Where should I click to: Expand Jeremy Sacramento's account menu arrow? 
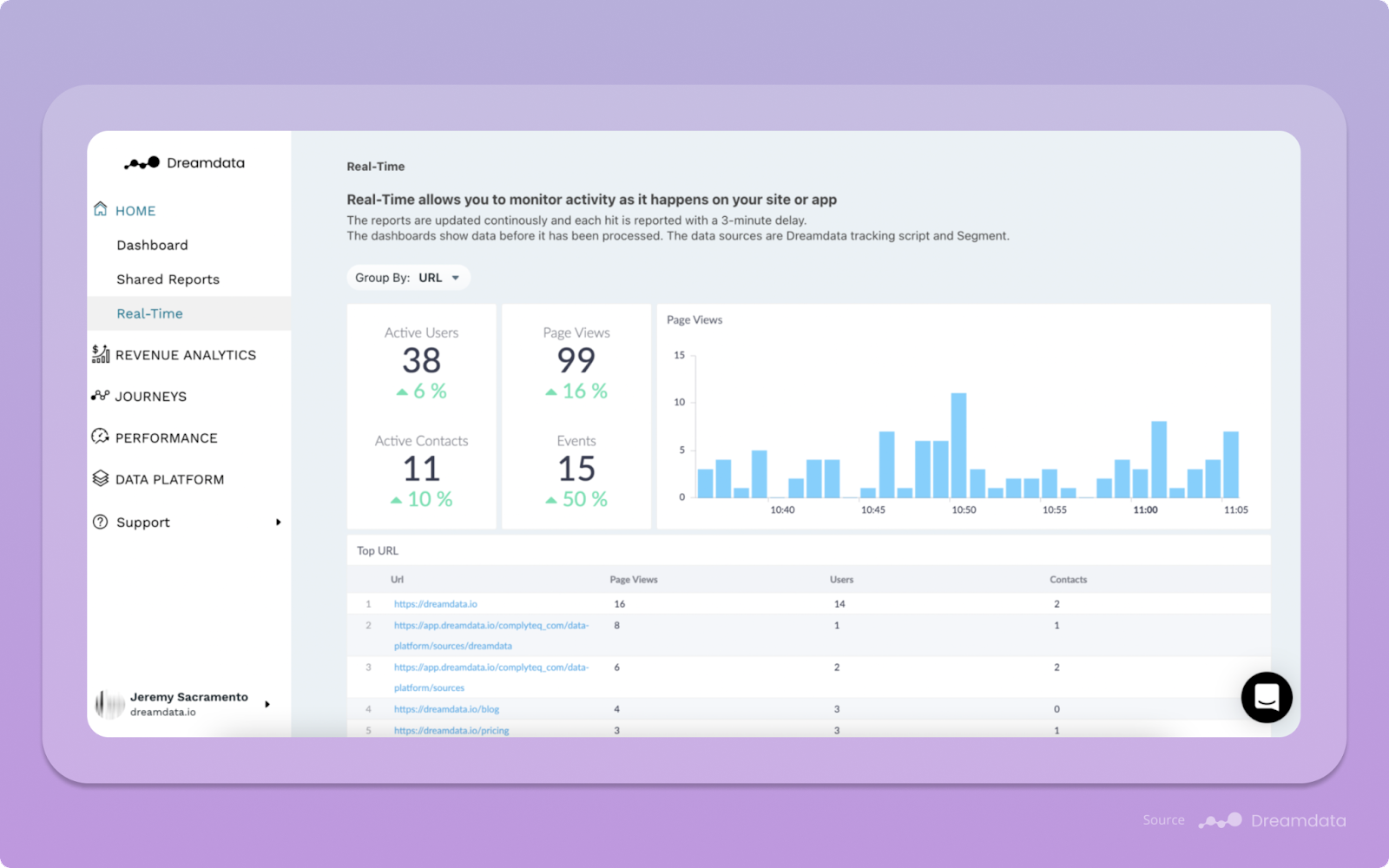click(267, 704)
